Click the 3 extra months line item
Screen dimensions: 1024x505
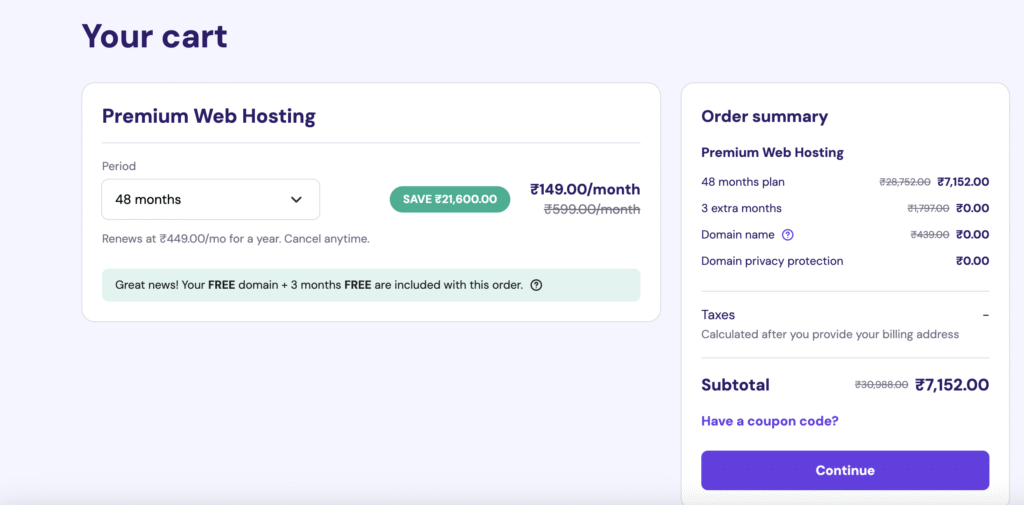click(845, 208)
